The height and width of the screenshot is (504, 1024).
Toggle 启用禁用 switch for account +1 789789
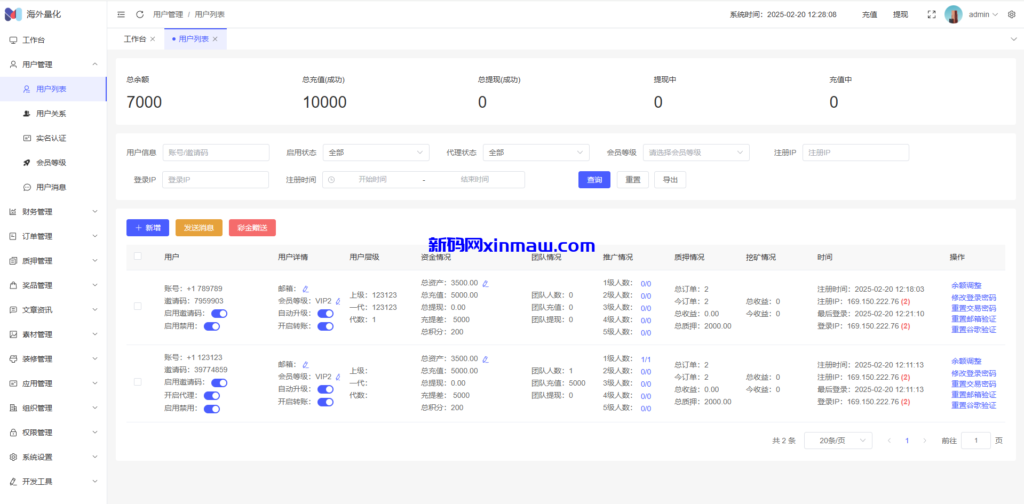coord(212,326)
